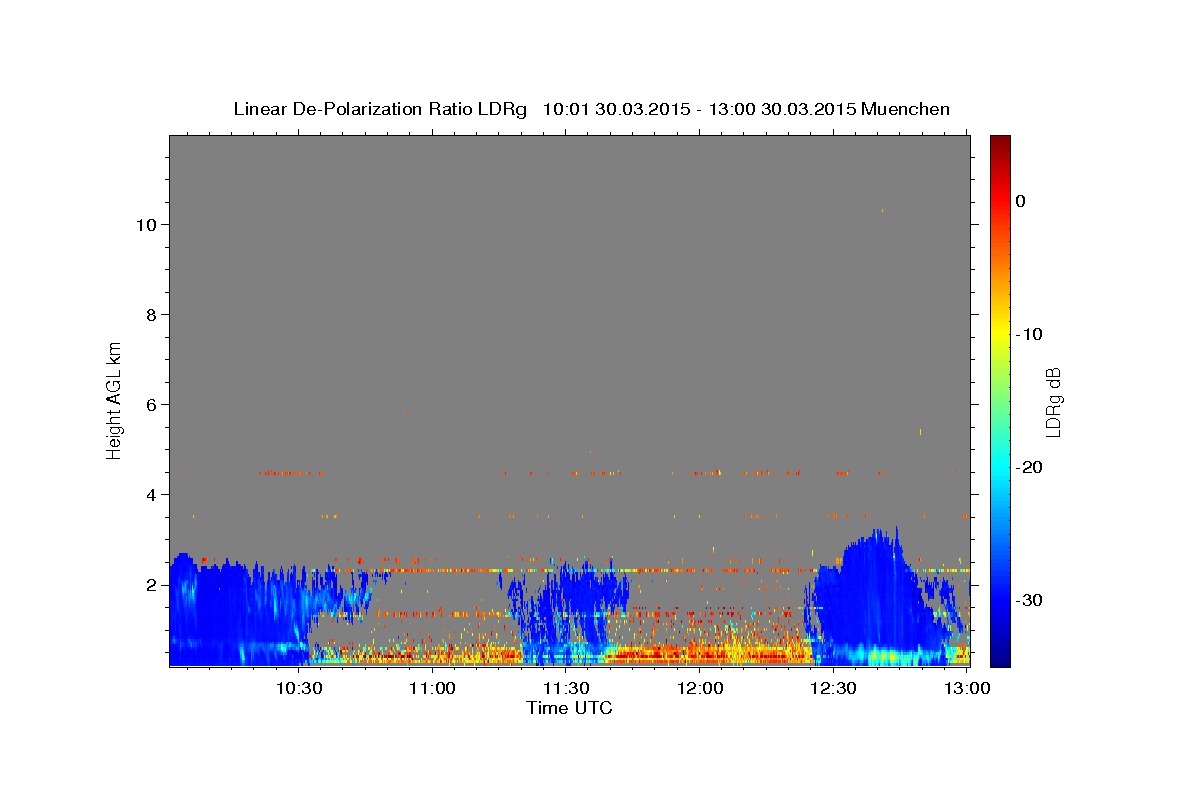Click the colorbar tick label '-30'
Image resolution: width=1200 pixels, height=800 pixels.
click(1030, 600)
